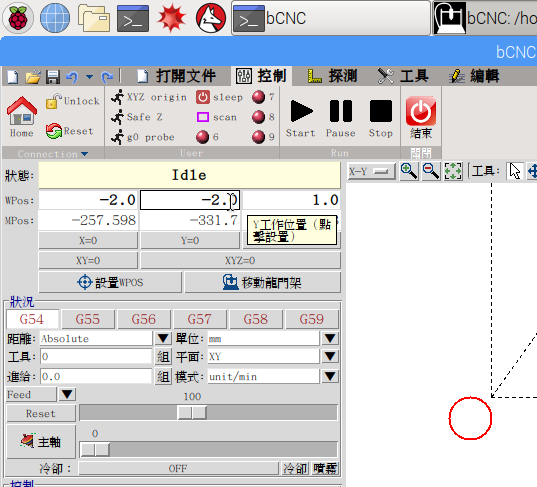
Task: Save using the floppy disk icon
Action: [53, 76]
